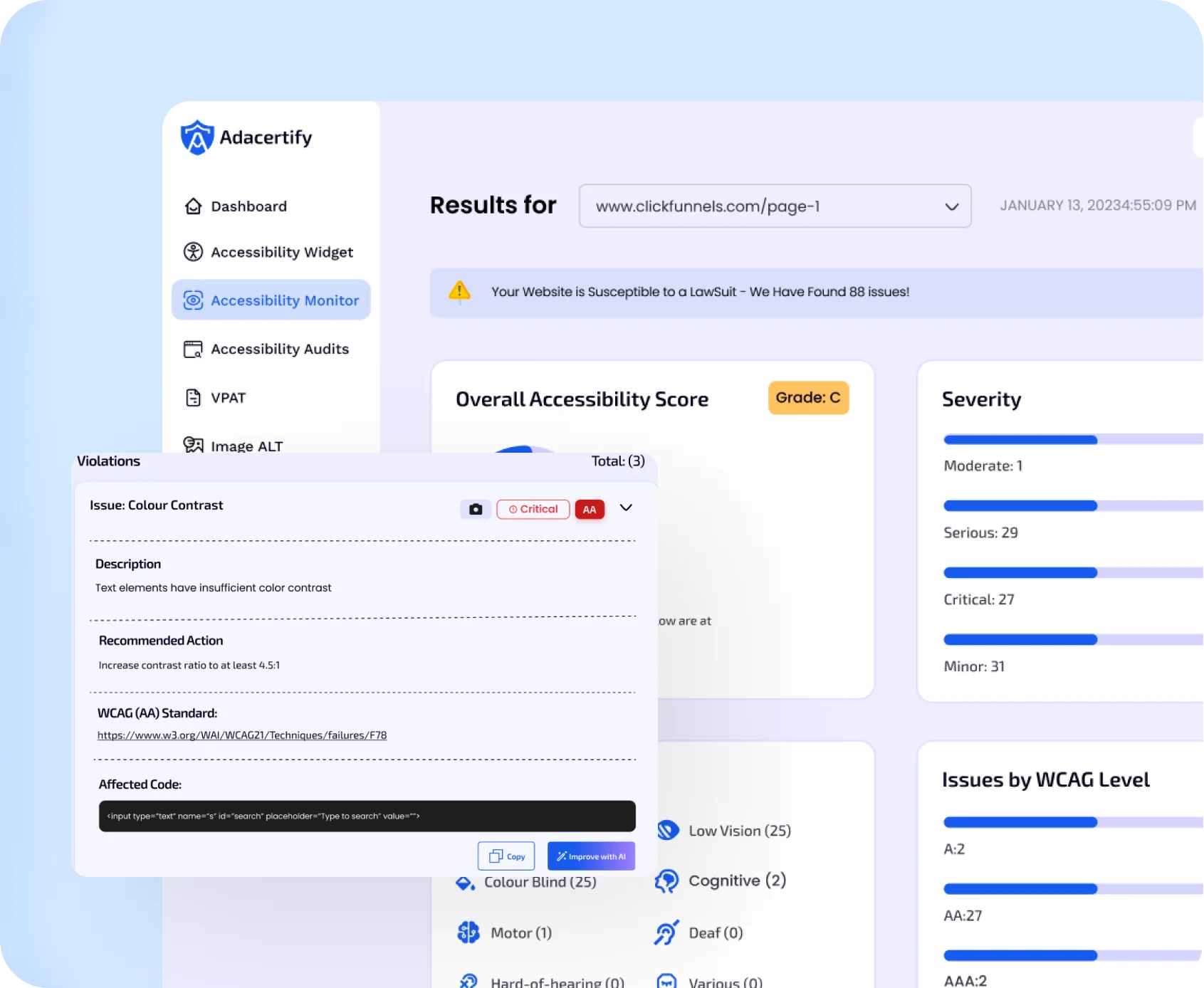Click the dropdown chevron beside clickfunnels URL
The height and width of the screenshot is (988, 1204).
click(x=951, y=206)
